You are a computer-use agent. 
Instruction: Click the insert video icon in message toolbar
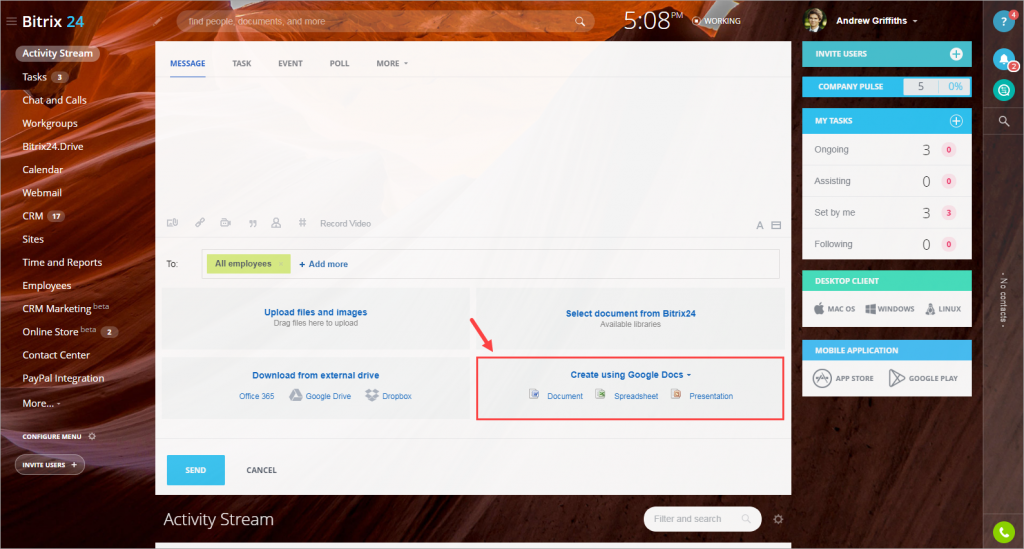pos(225,223)
